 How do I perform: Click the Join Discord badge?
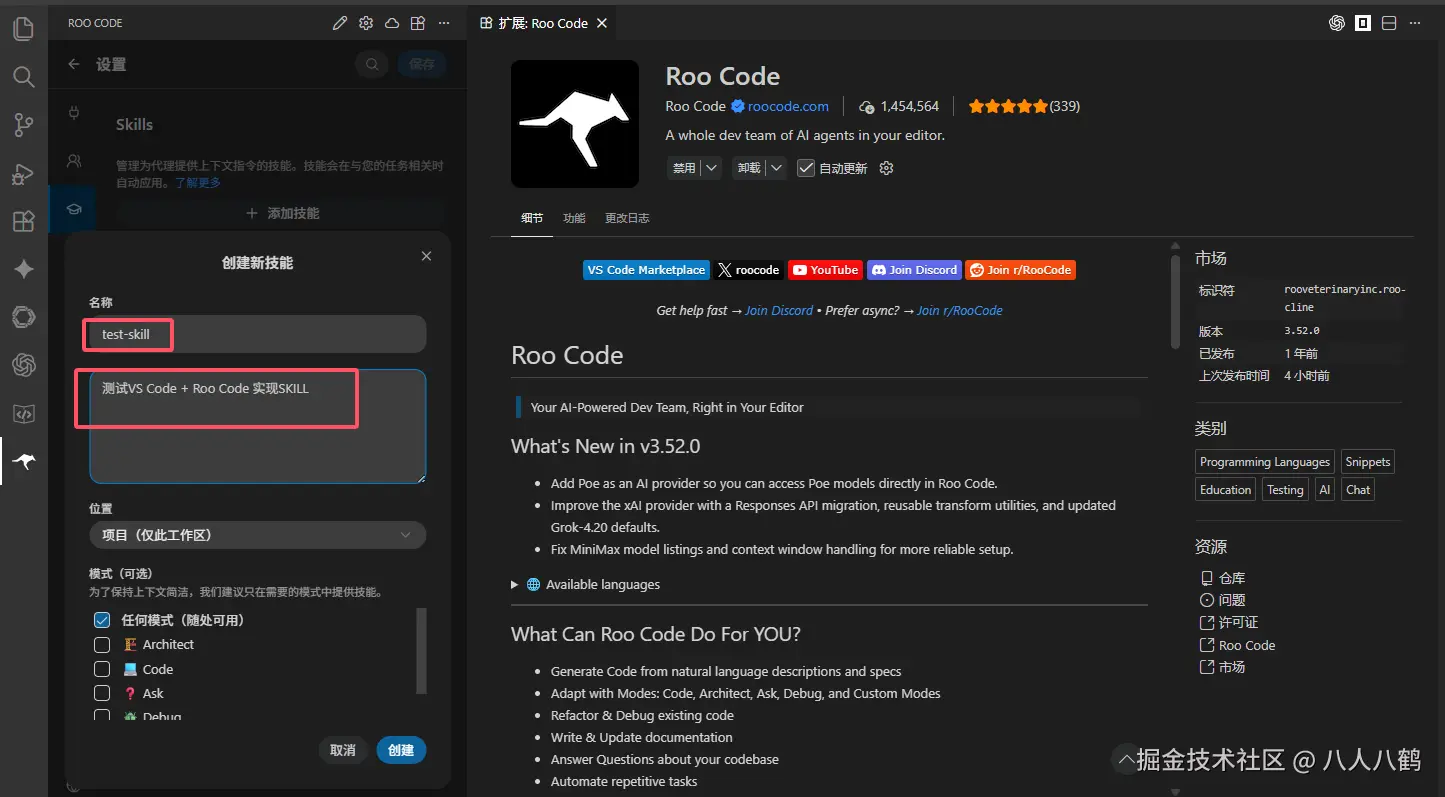coord(914,270)
